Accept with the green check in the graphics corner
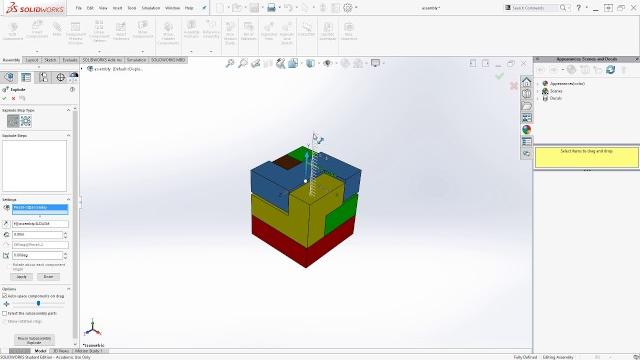Screen dimensions: 640x360 [499, 76]
